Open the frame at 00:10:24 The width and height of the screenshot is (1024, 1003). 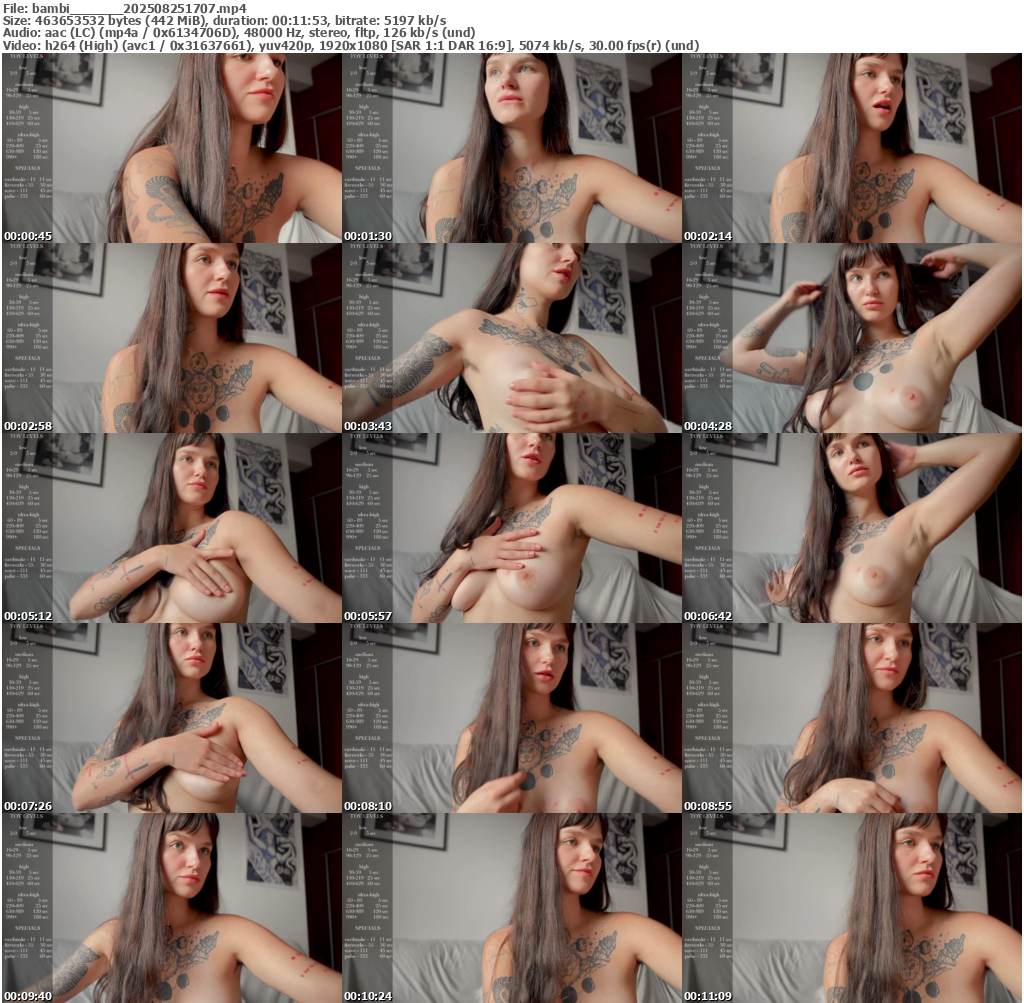[x=511, y=908]
